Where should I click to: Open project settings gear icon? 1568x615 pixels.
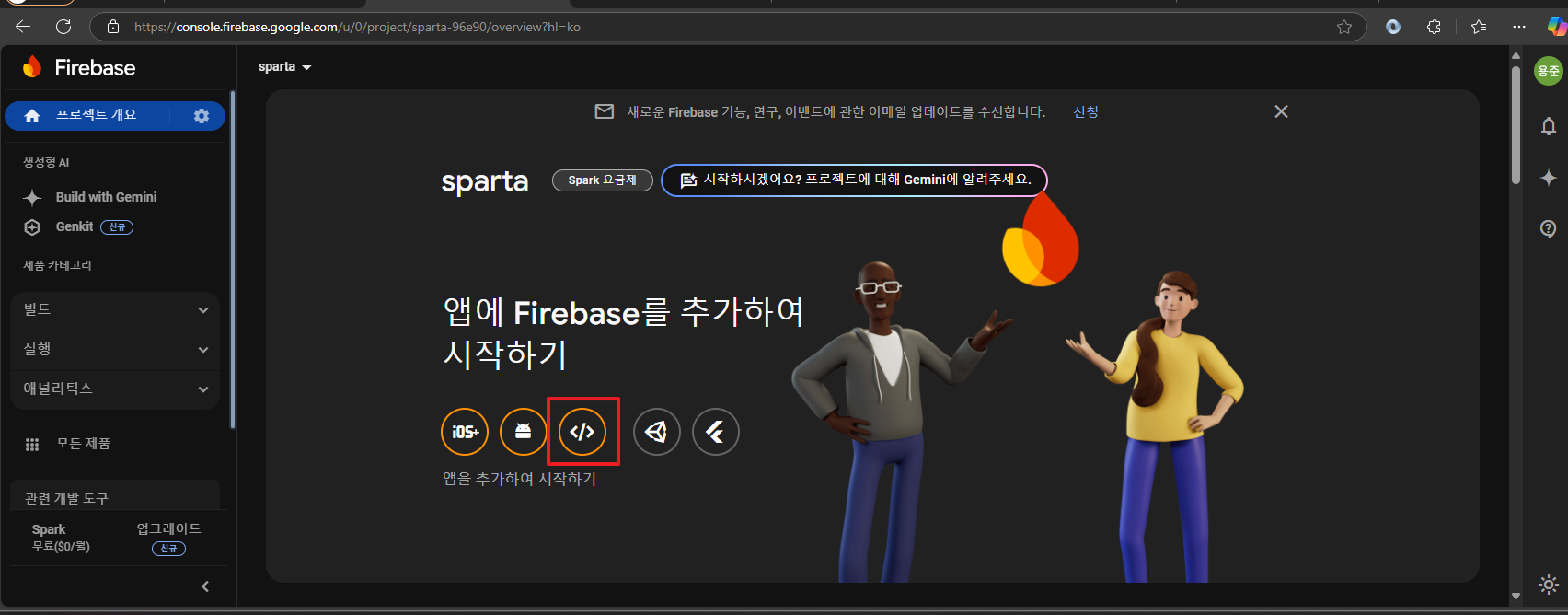202,116
